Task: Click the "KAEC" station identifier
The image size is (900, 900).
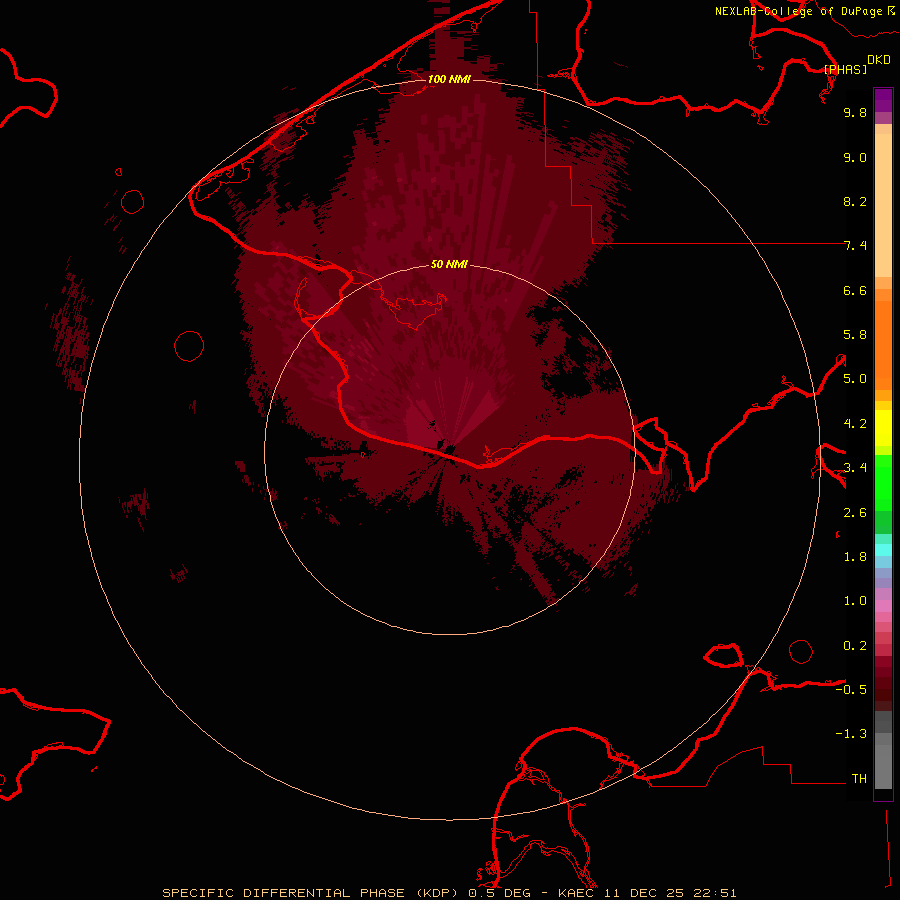Action: (576, 893)
